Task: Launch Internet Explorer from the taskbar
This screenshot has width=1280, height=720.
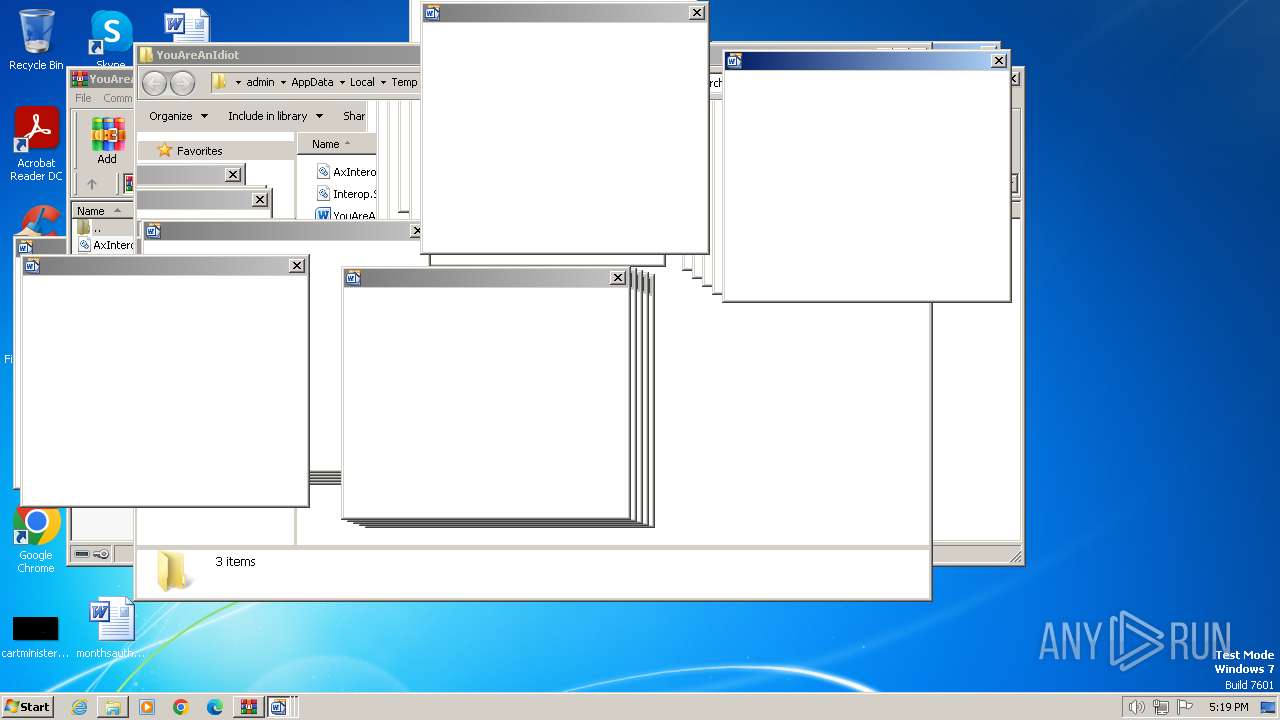Action: click(x=79, y=707)
